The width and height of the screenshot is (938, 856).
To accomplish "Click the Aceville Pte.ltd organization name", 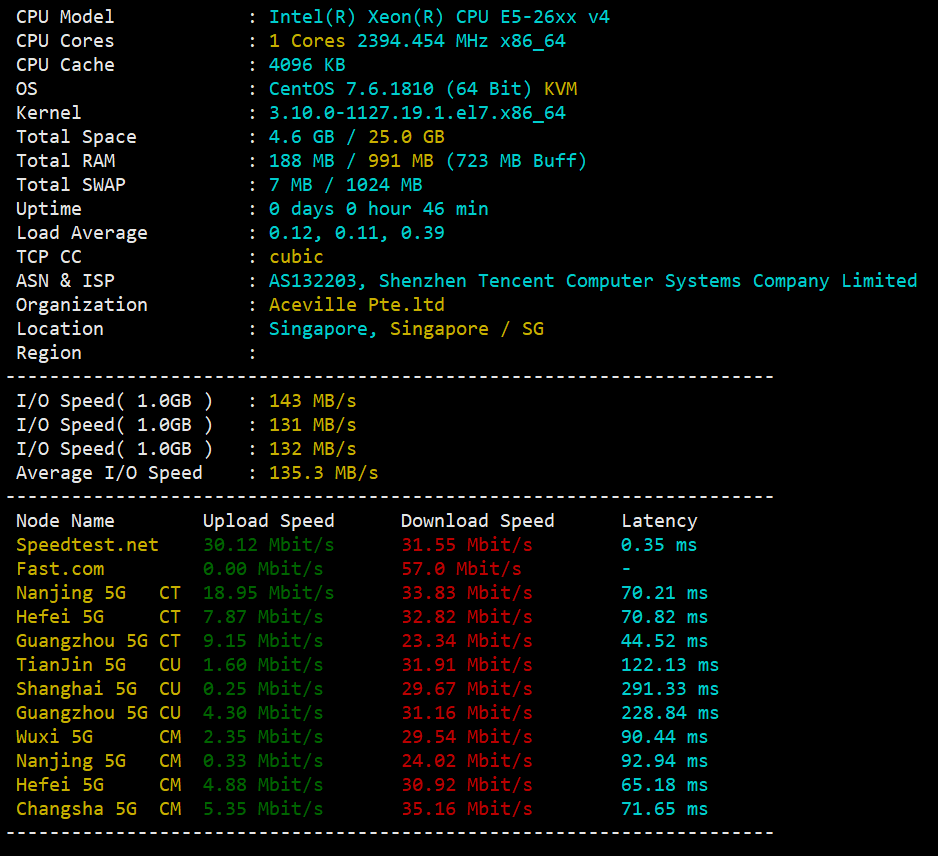I will 357,305.
